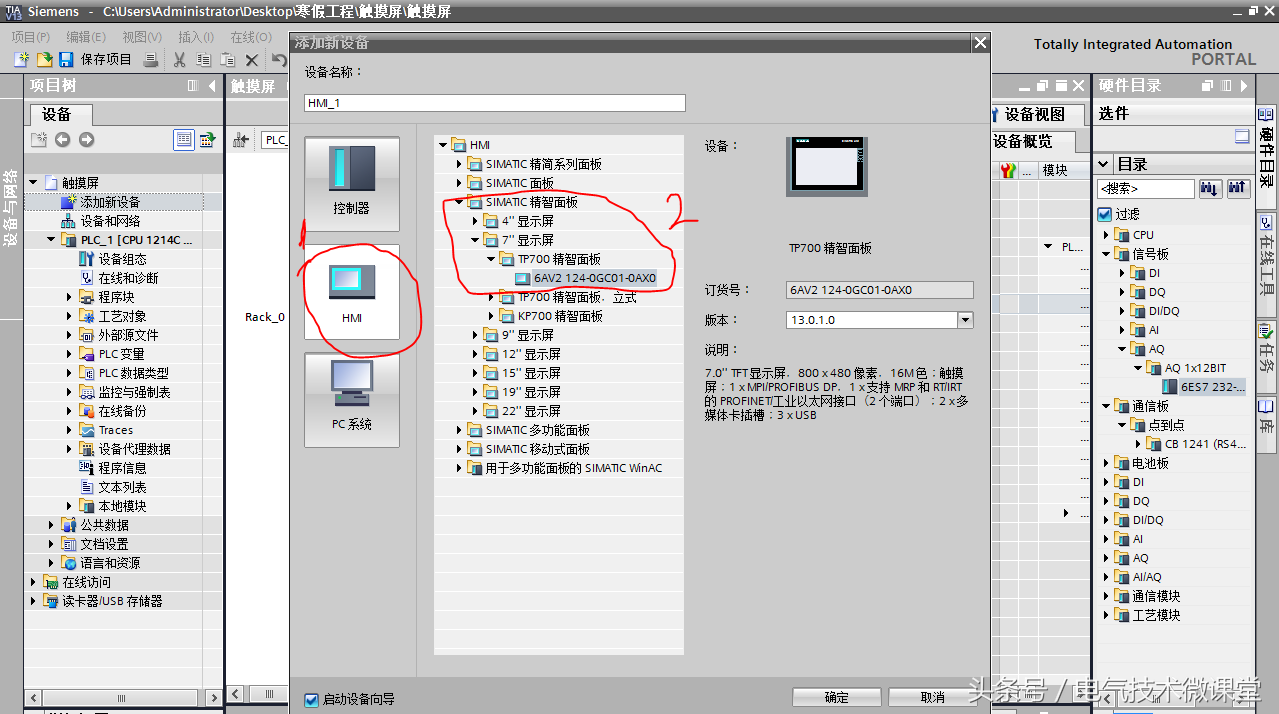Screen dimensions: 1279x714
Task: Click the forward arrow in project tree toolbar
Action: point(87,140)
